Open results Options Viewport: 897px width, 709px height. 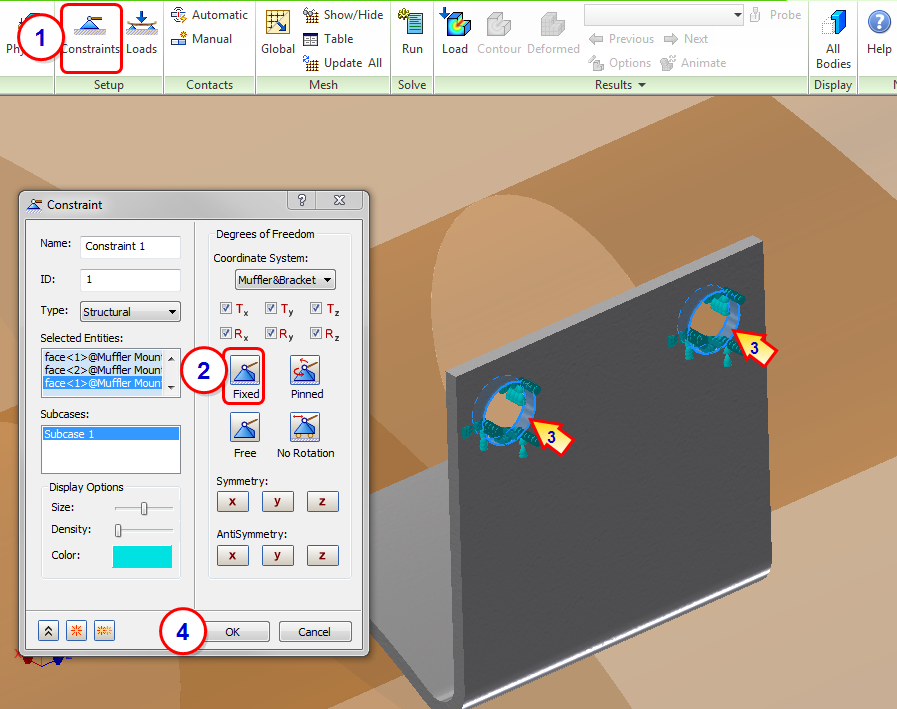click(x=620, y=63)
